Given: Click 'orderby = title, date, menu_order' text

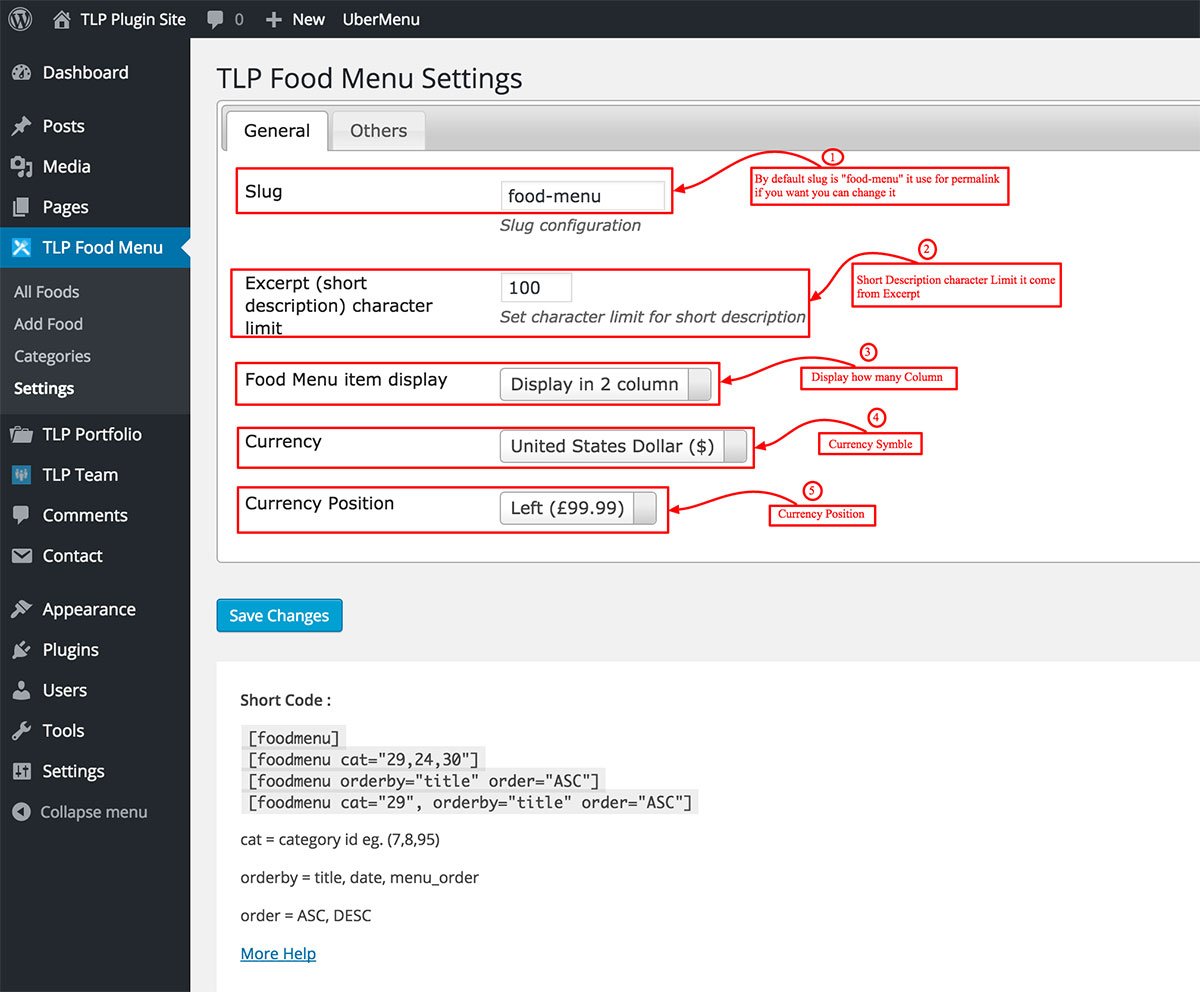Looking at the screenshot, I should 360,878.
